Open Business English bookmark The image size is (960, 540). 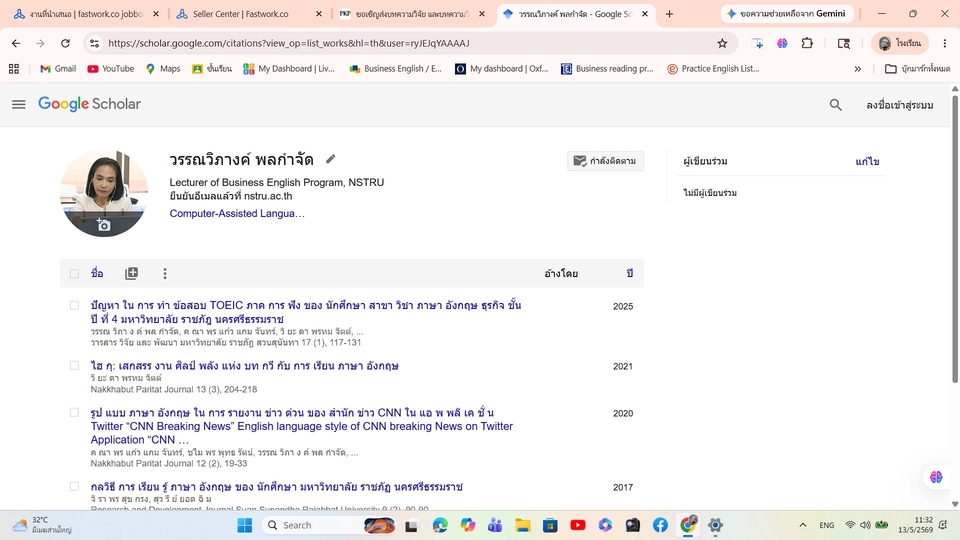tap(396, 69)
